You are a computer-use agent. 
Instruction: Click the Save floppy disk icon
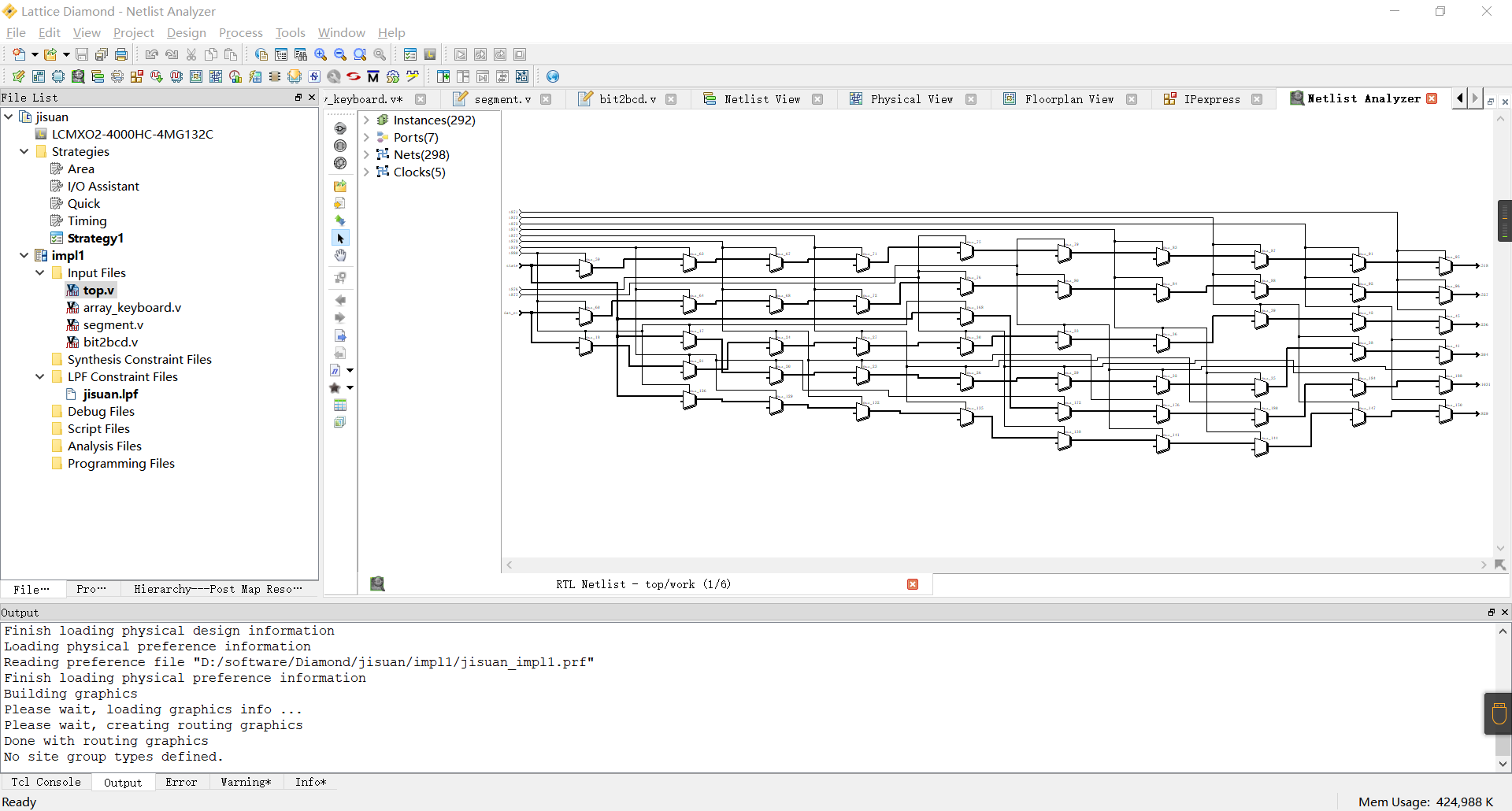pos(82,54)
